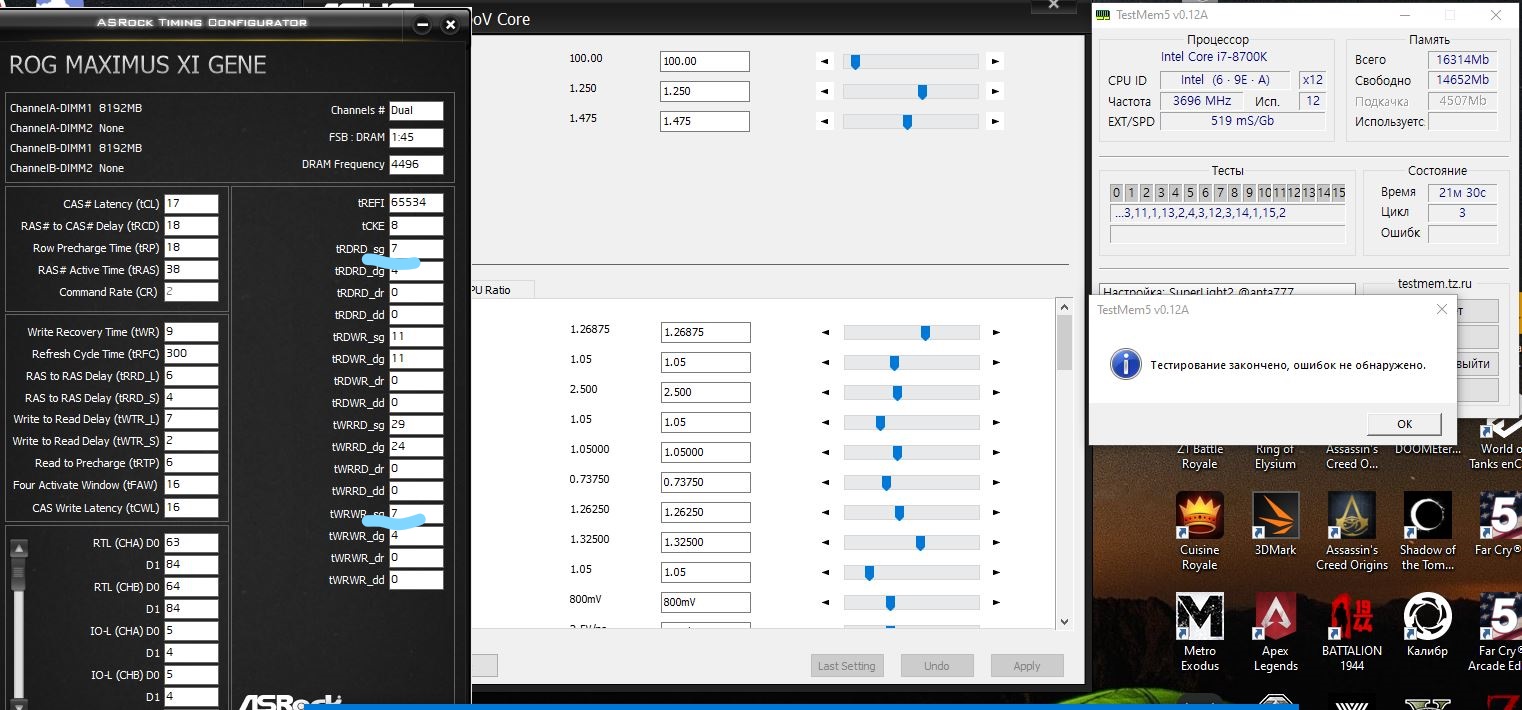Click the slider handle on the 1.475 row
This screenshot has width=1522, height=710.
coord(907,122)
